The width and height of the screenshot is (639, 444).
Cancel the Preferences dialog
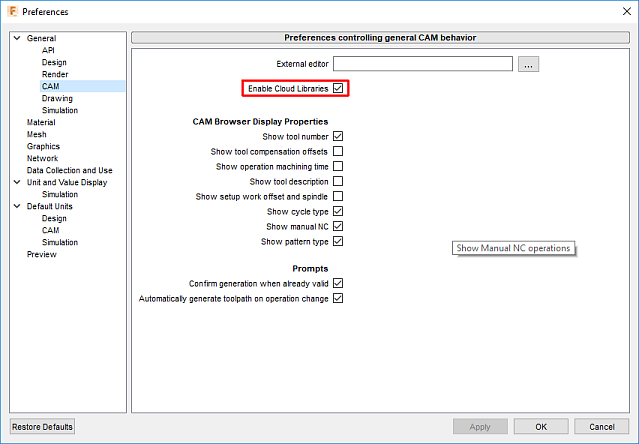pos(602,426)
